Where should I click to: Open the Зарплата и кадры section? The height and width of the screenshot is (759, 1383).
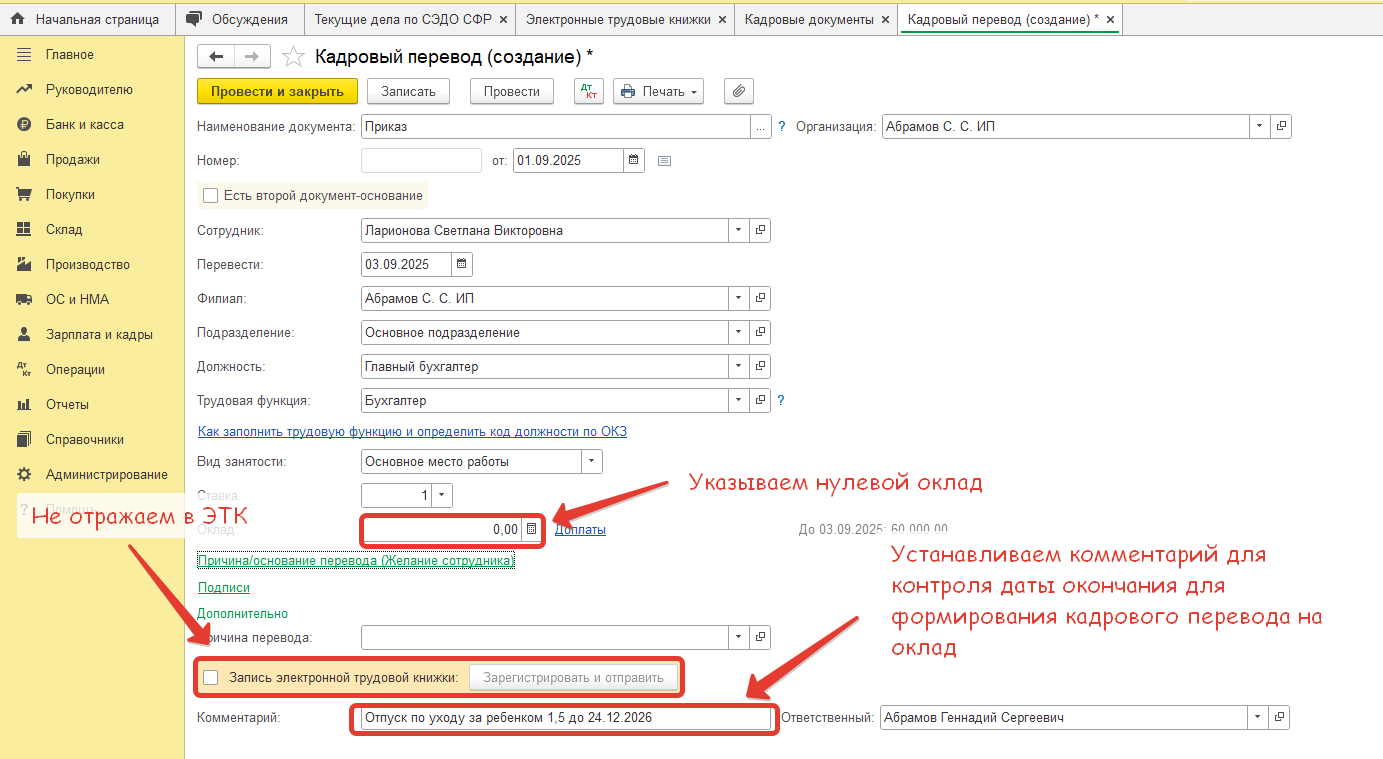tap(99, 335)
